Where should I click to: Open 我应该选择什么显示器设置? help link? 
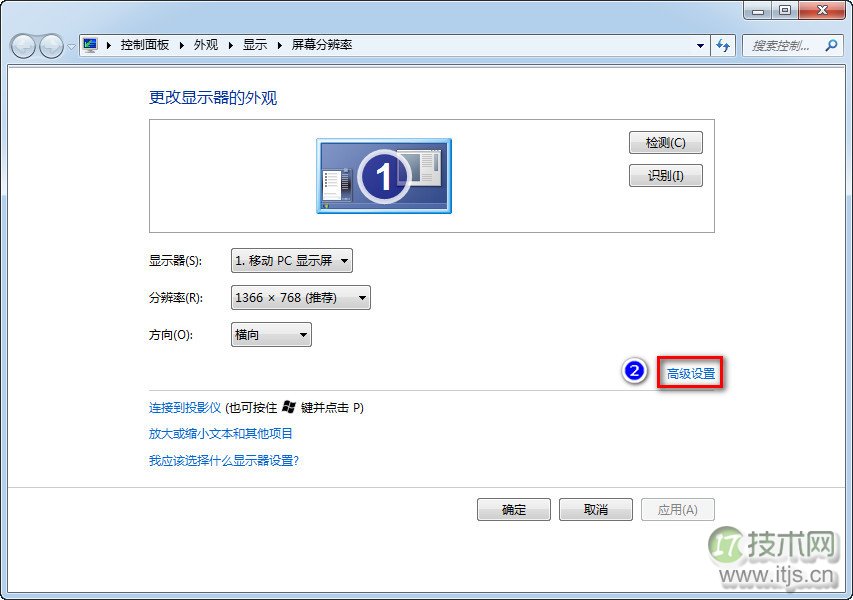click(x=224, y=461)
